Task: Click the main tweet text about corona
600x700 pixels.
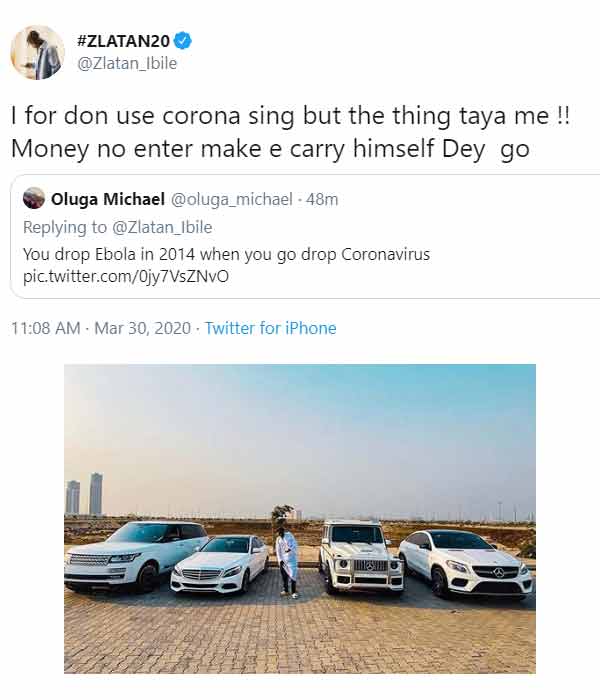Action: (x=290, y=132)
